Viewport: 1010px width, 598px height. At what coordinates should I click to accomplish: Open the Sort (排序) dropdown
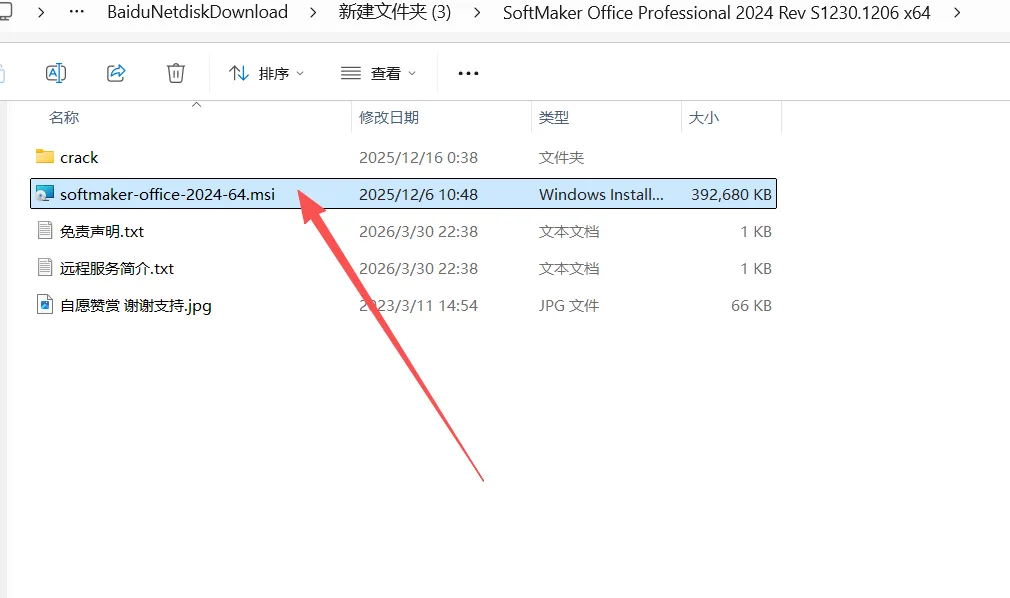[266, 73]
